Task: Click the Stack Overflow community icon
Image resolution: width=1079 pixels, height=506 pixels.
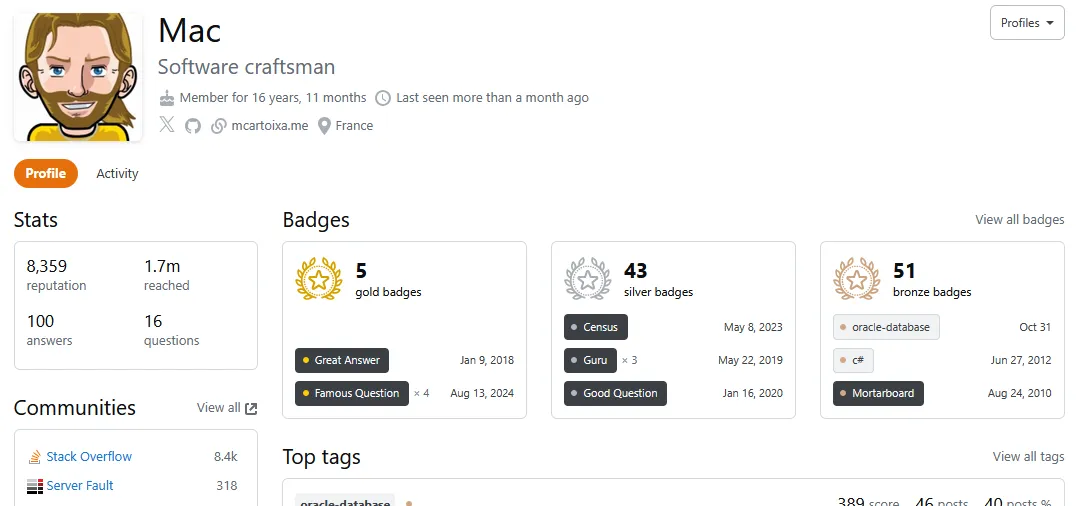Action: pos(35,457)
